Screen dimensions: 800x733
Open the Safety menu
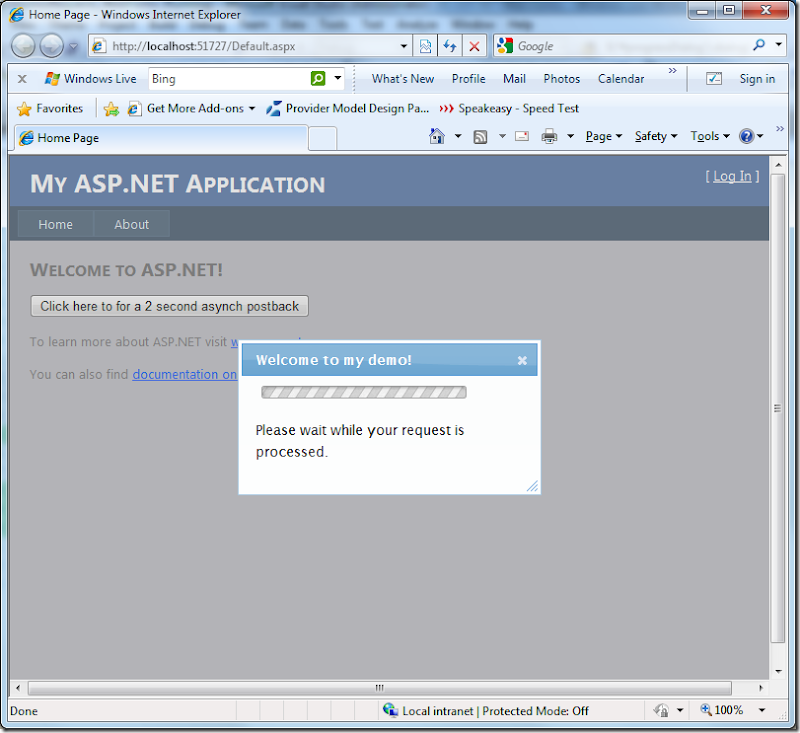(x=655, y=137)
